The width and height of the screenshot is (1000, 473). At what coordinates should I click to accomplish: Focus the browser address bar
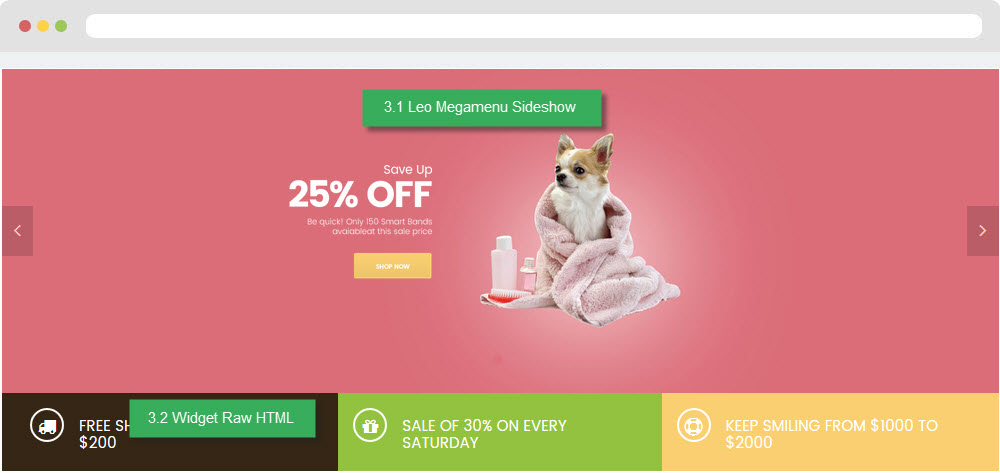pyautogui.click(x=534, y=26)
